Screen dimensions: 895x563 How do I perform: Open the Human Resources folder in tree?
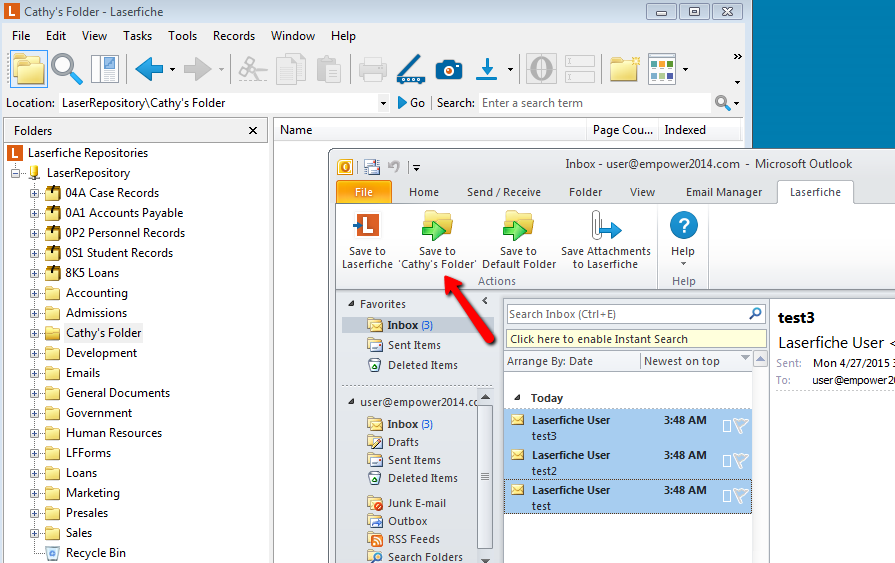[114, 433]
